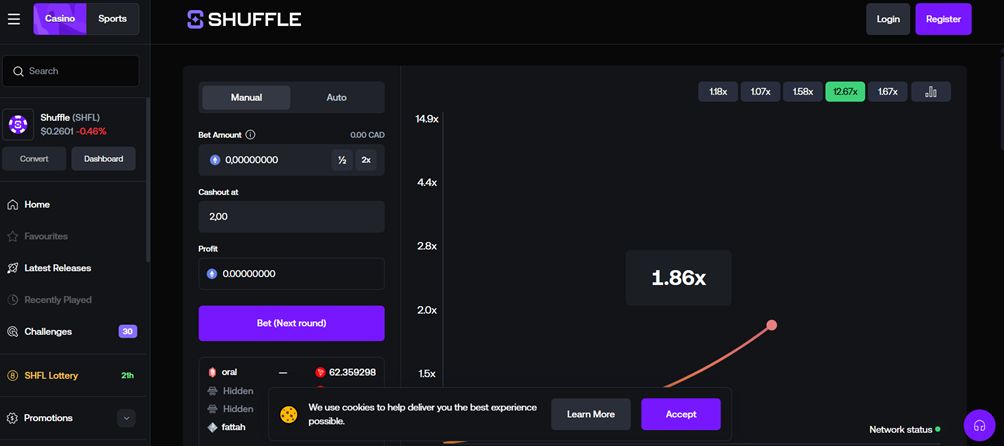Expand the Promotions menu chevron
Screen dimensions: 1004x446
[x=126, y=418]
